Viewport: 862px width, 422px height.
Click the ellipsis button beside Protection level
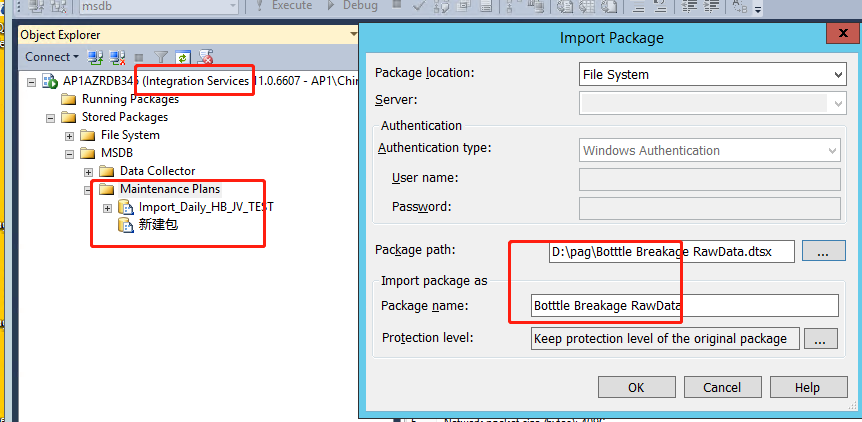(820, 338)
